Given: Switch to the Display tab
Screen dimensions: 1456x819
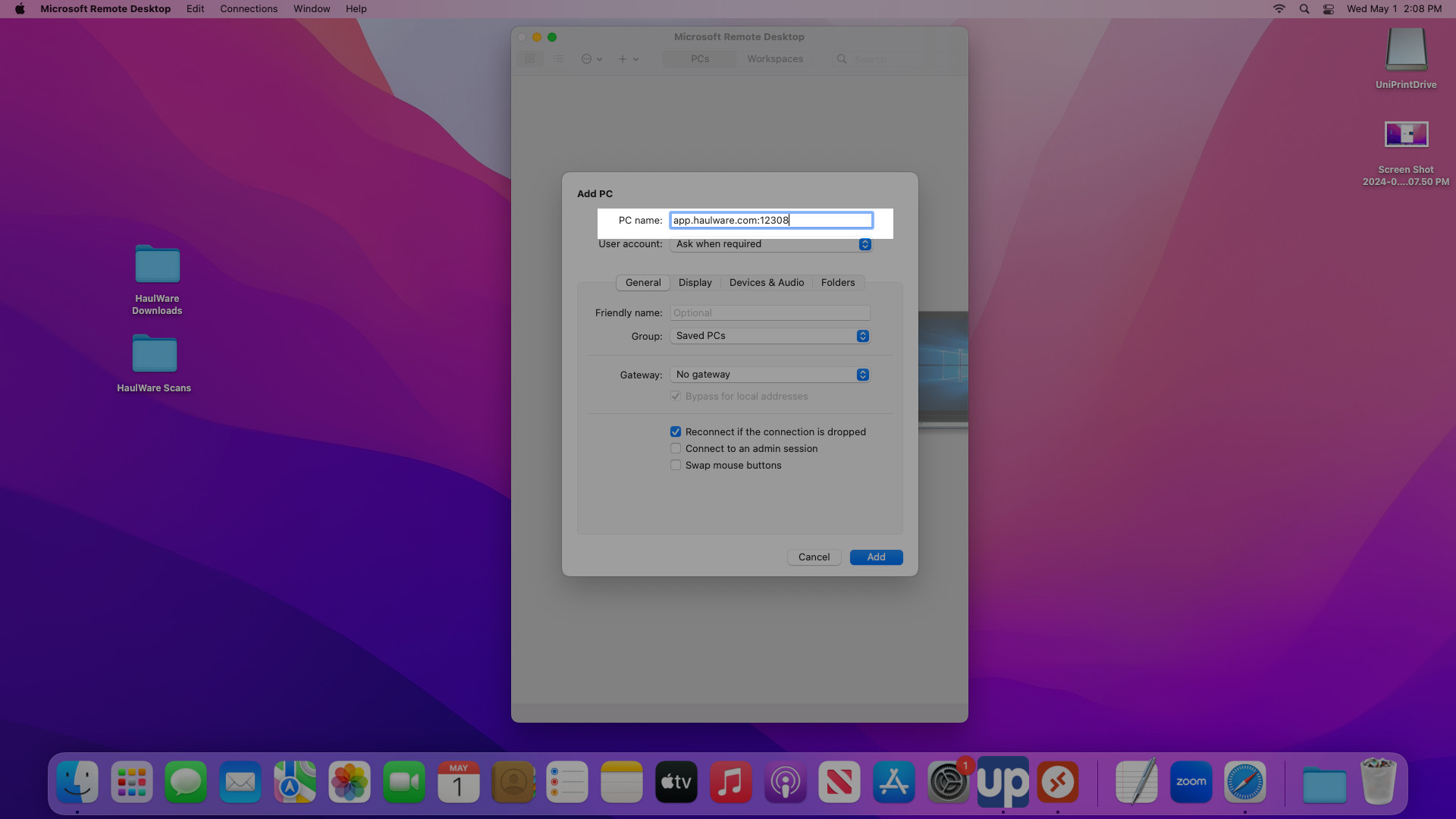Looking at the screenshot, I should (695, 283).
